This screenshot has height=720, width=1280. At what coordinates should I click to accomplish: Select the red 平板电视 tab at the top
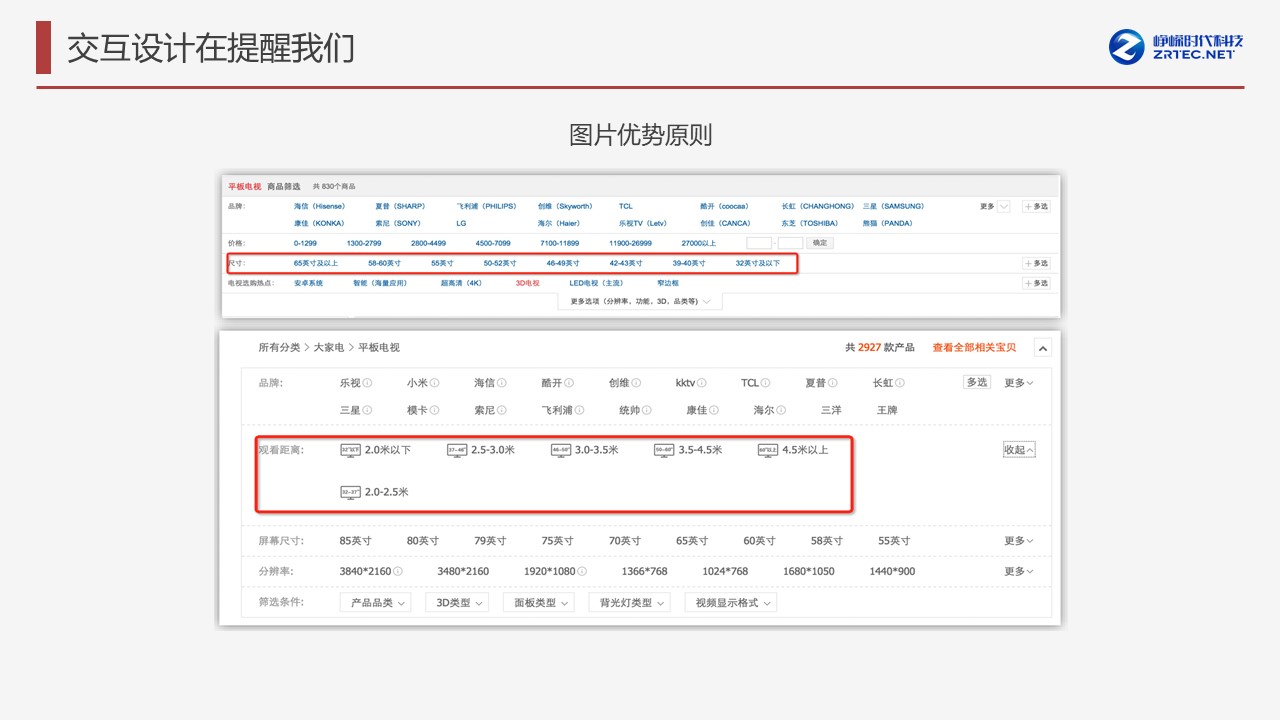click(244, 187)
